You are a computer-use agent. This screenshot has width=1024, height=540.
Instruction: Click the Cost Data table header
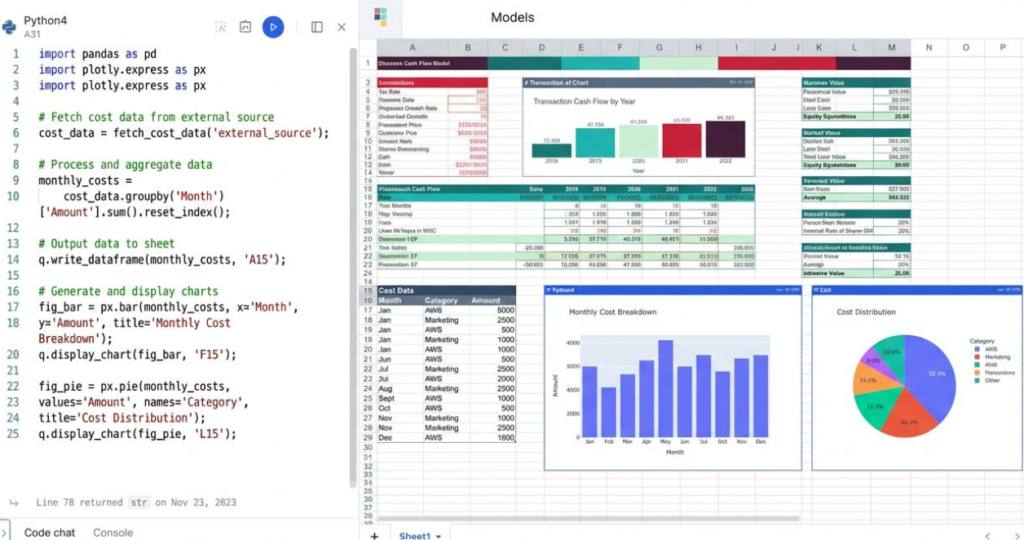[x=447, y=291]
